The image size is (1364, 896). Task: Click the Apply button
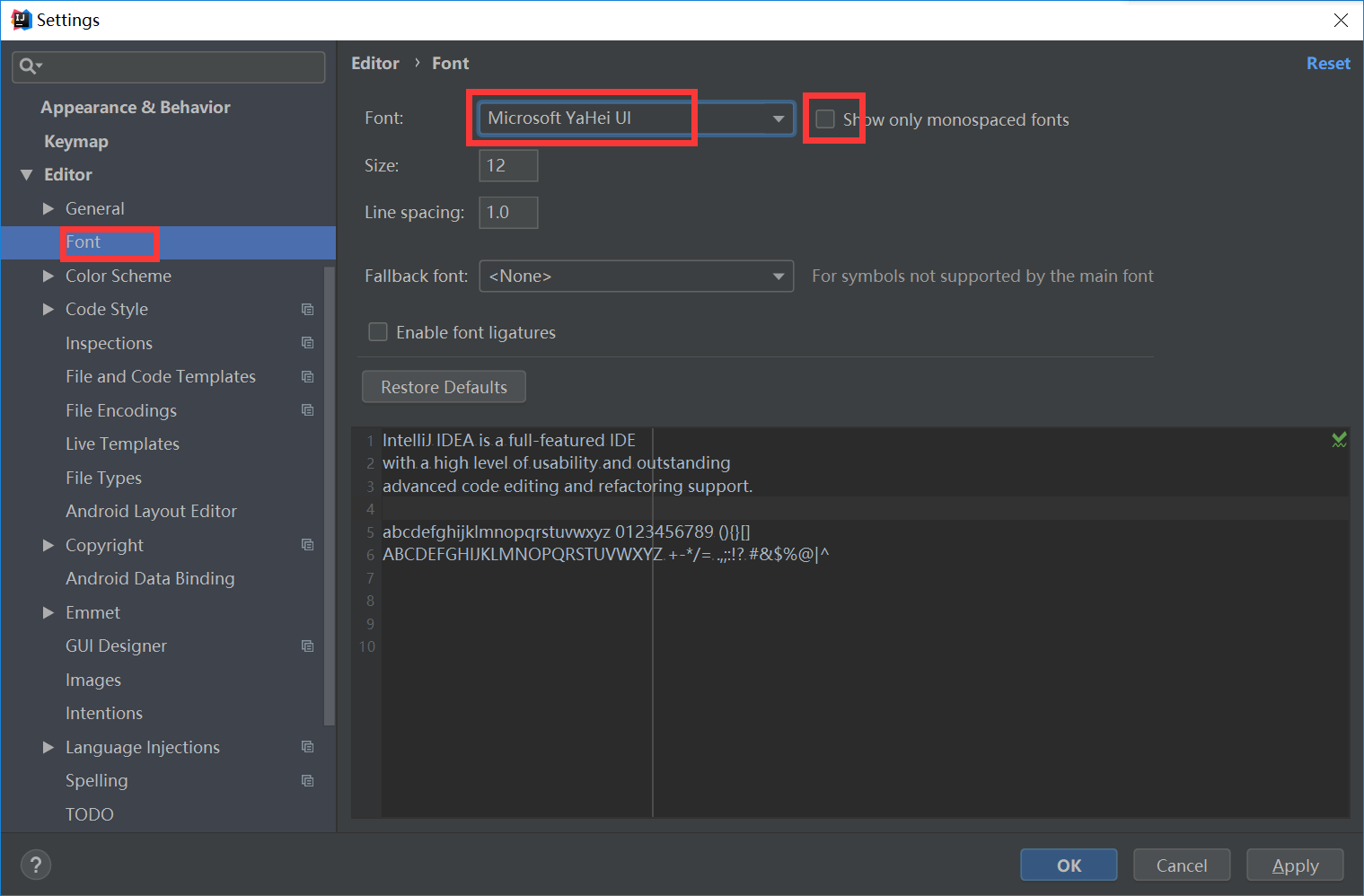point(1295,865)
